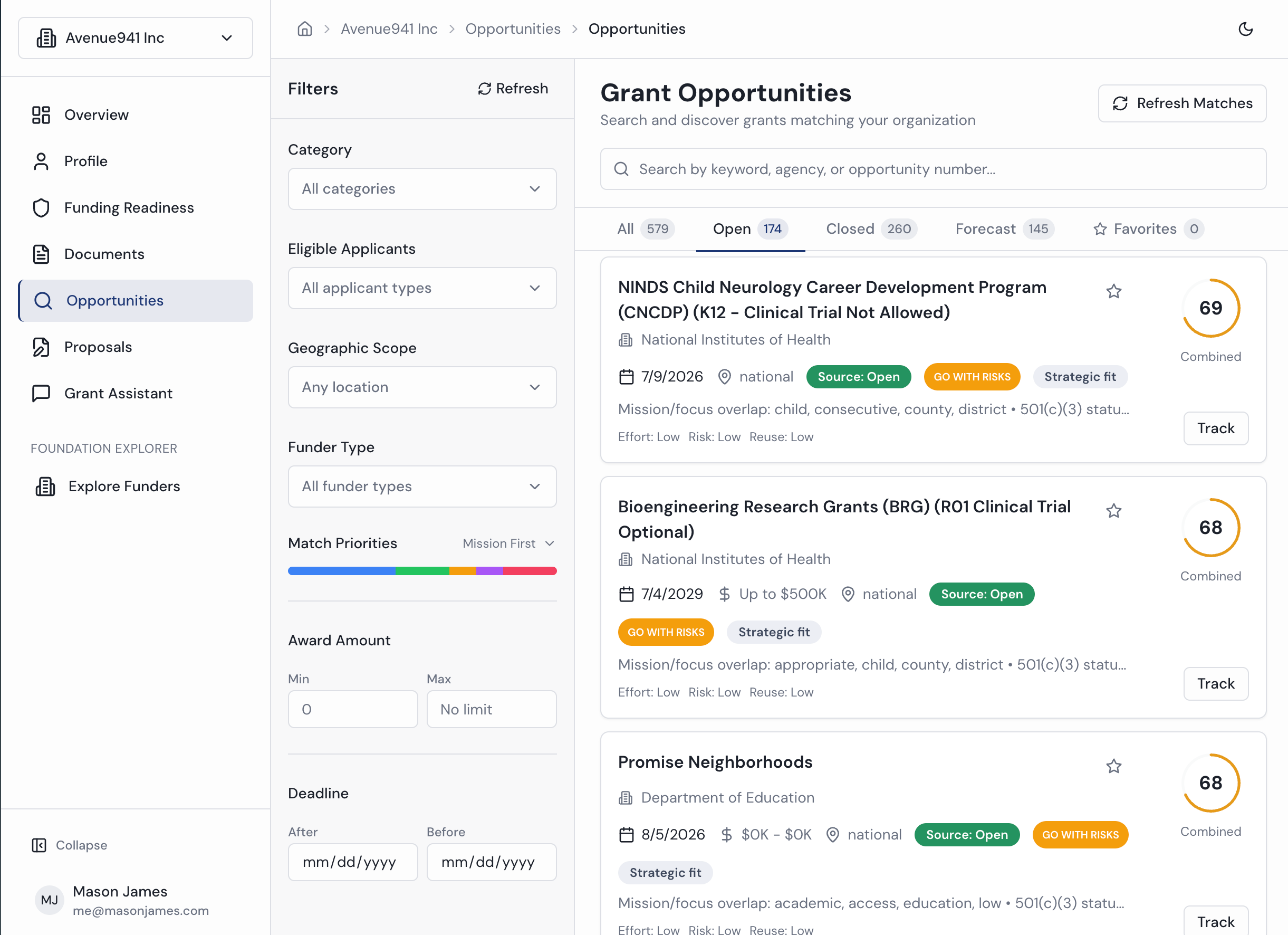
Task: Click the GO WITH RISKS badge in Bioengineering card
Action: click(x=666, y=632)
